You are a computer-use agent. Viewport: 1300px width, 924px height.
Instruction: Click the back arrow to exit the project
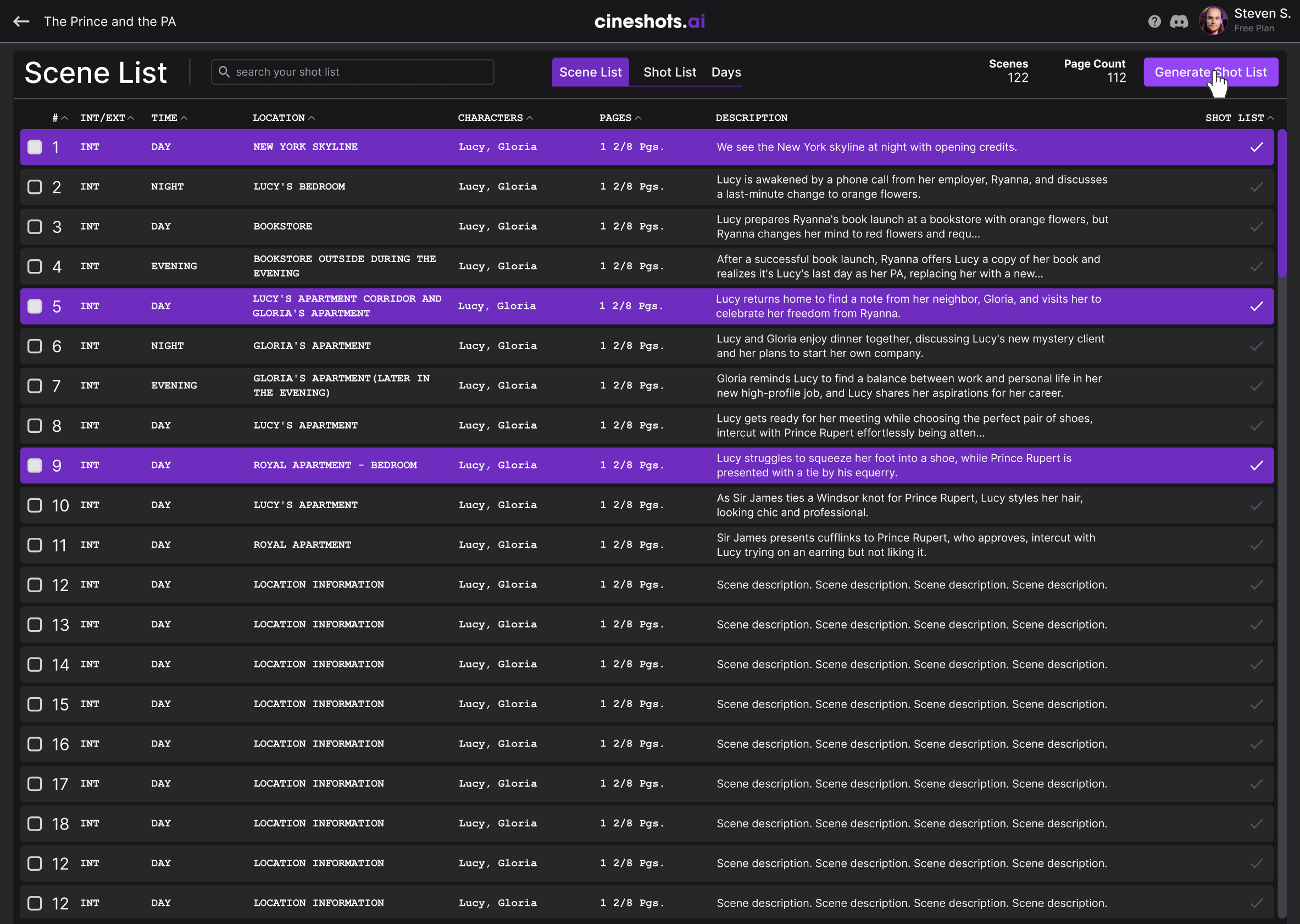pyautogui.click(x=21, y=21)
